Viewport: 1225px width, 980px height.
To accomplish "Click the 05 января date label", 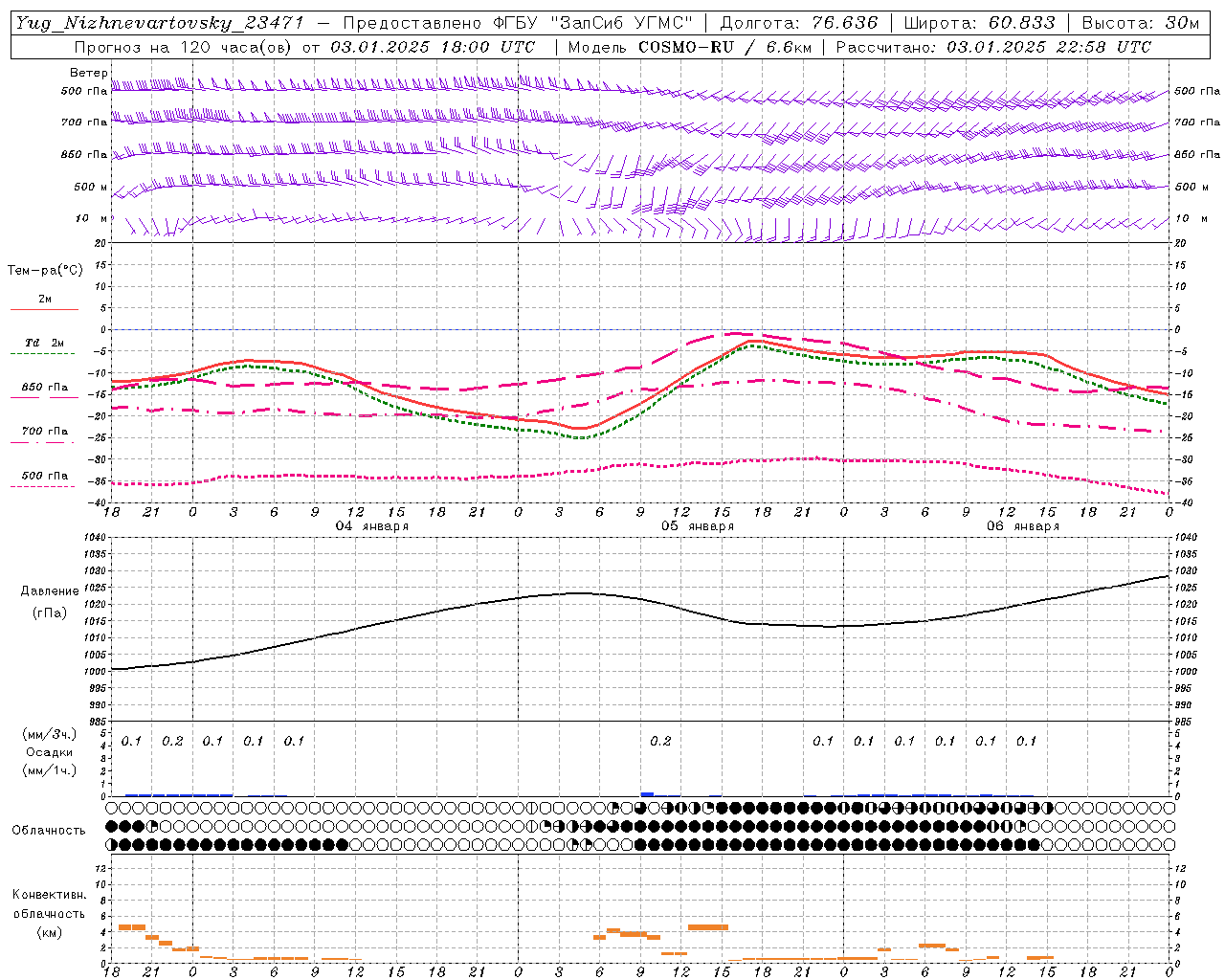I will pos(698,526).
